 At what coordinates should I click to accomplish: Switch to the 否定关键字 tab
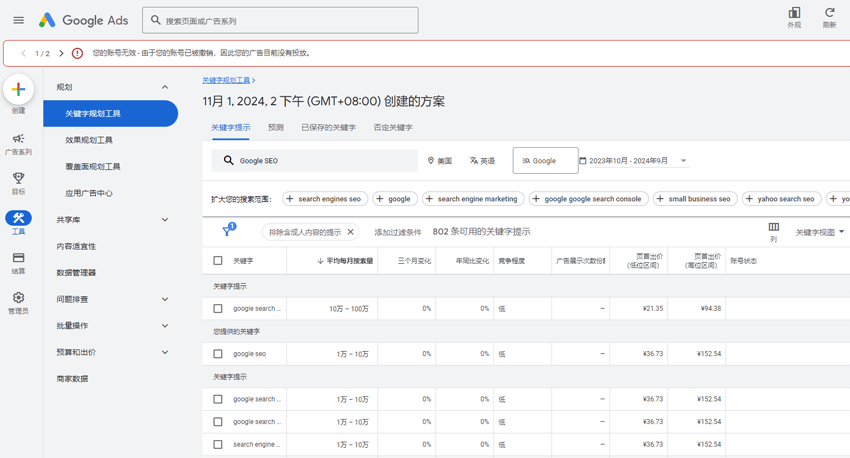[393, 127]
